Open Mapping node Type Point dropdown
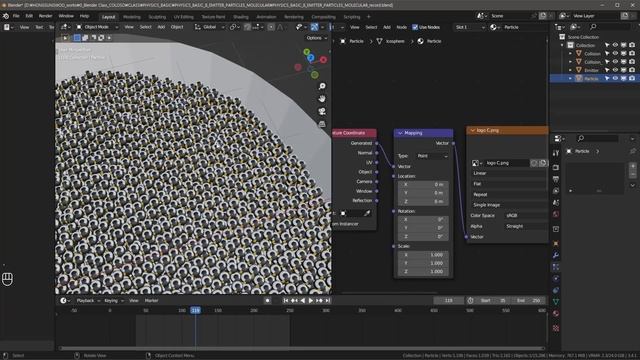The width and height of the screenshot is (640, 360). (432, 156)
